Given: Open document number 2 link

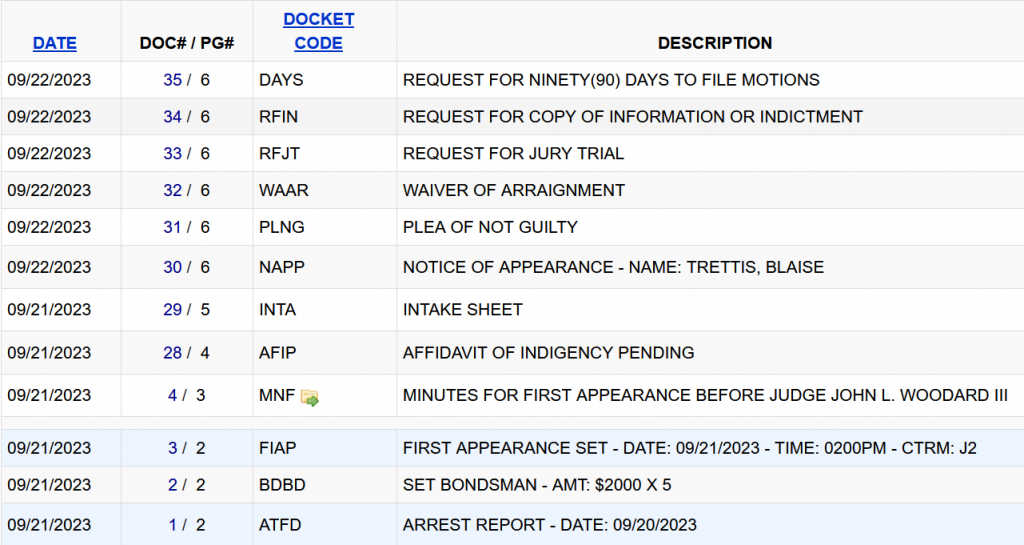Looking at the screenshot, I should pos(173,486).
